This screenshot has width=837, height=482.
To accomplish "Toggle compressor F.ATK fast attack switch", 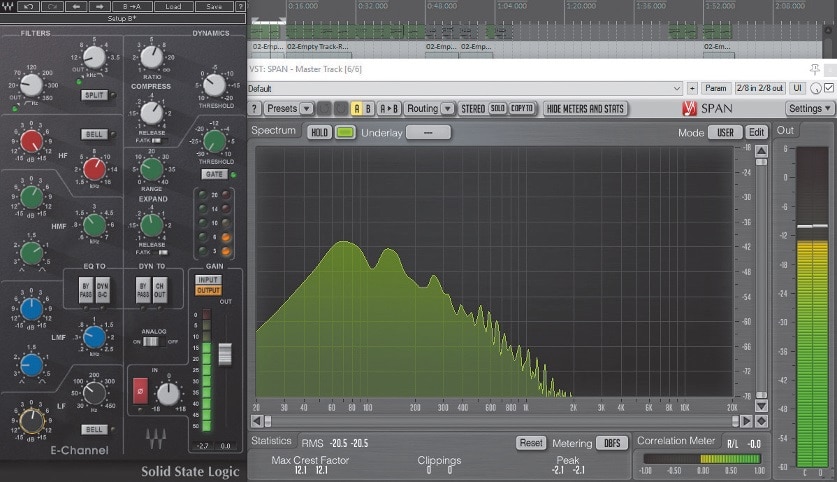I will tap(156, 140).
